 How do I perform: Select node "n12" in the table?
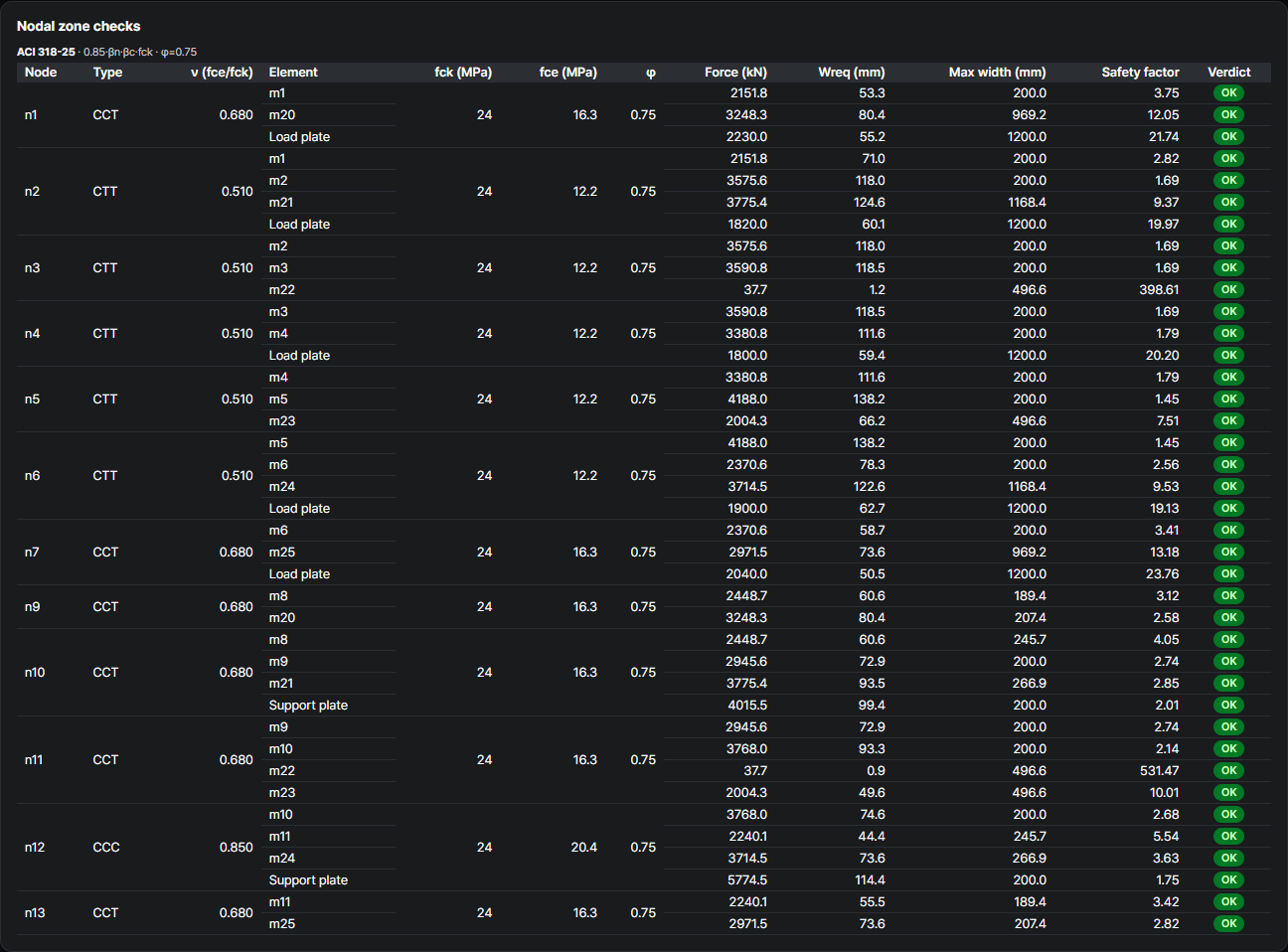(35, 848)
